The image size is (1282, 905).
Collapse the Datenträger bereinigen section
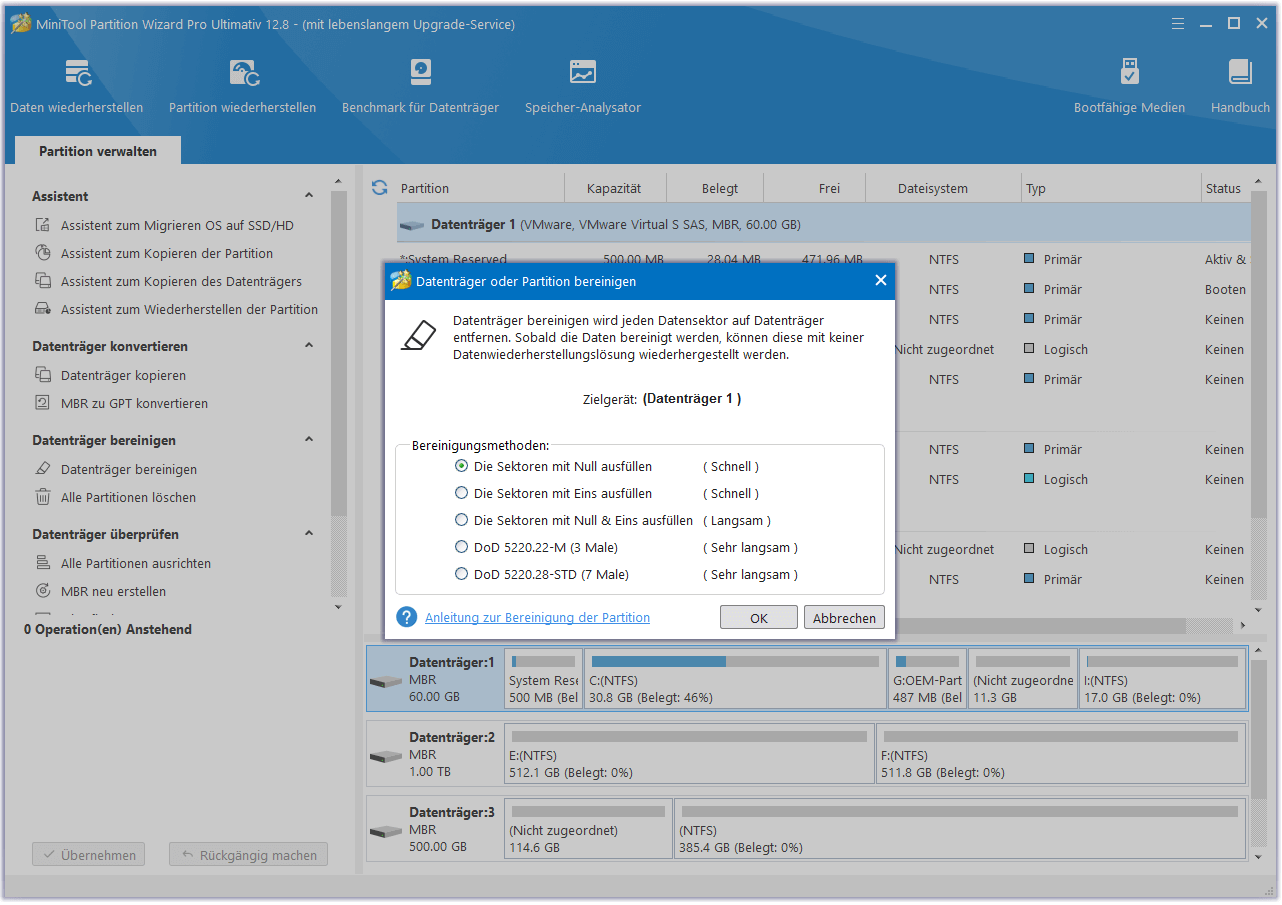[x=309, y=440]
